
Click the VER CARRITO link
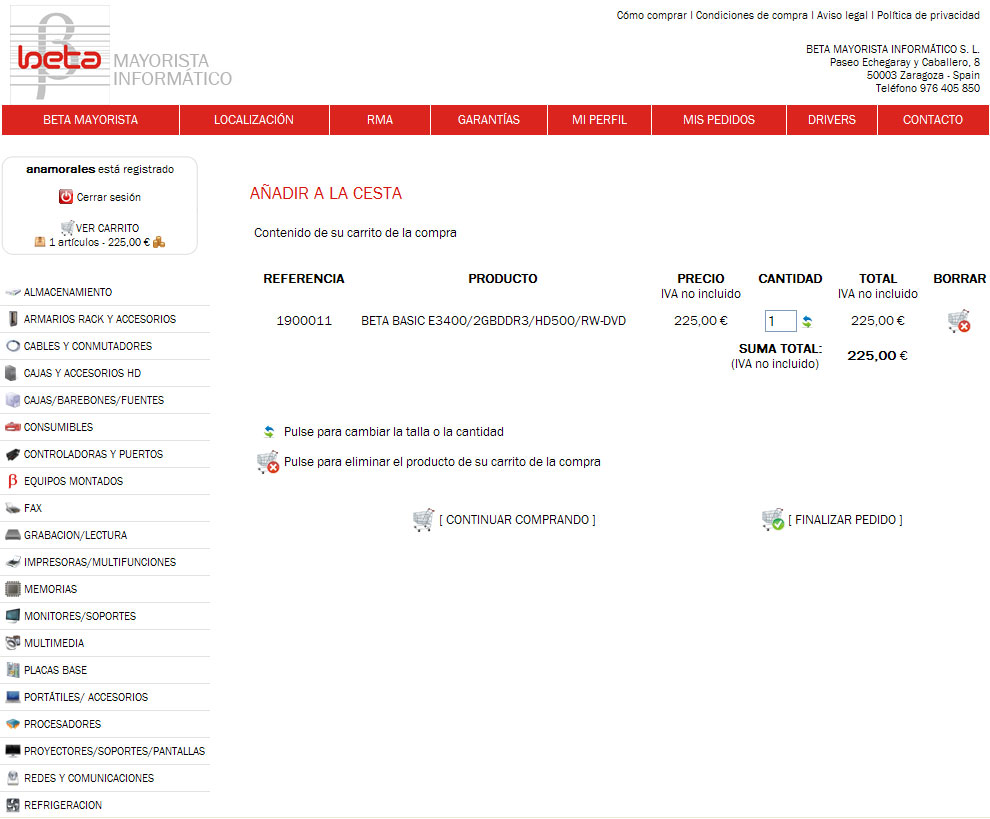(107, 228)
